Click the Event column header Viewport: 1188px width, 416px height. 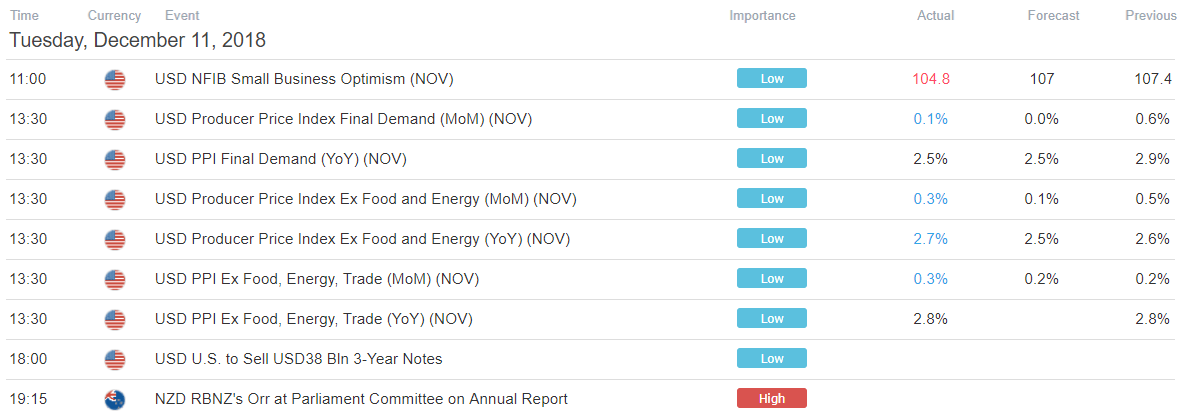coord(182,15)
